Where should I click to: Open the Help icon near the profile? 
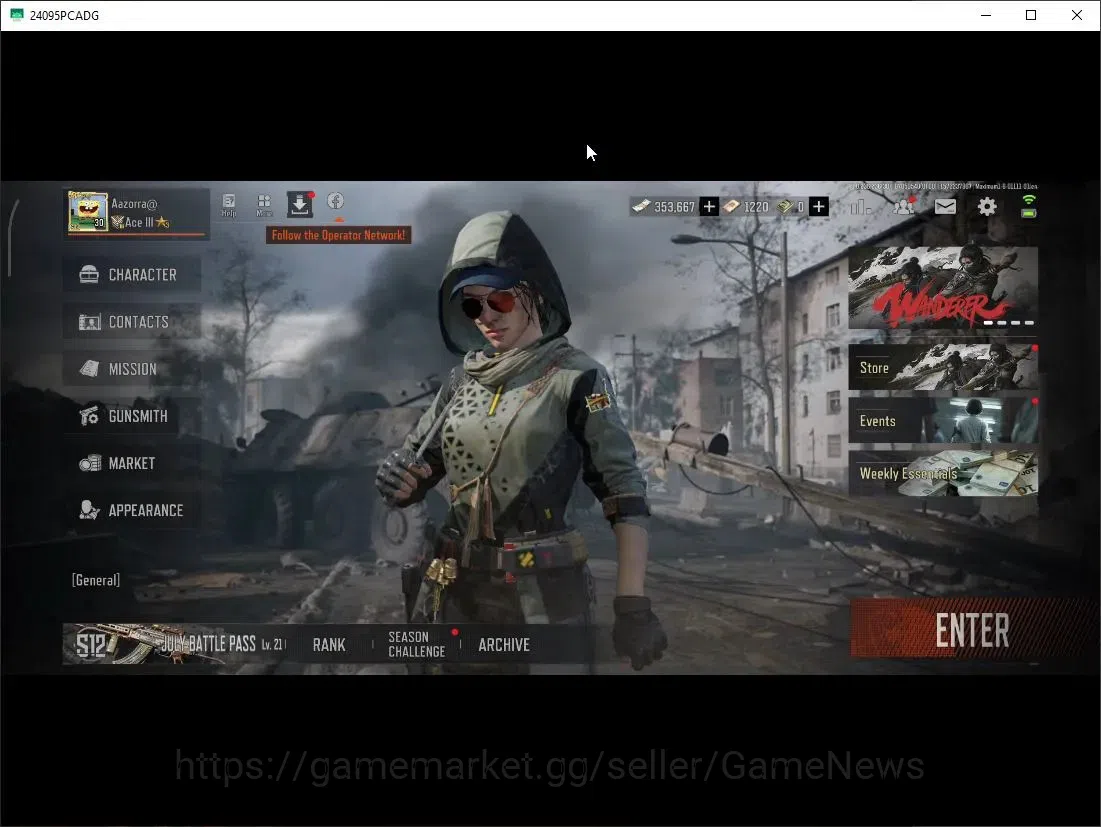click(x=228, y=205)
